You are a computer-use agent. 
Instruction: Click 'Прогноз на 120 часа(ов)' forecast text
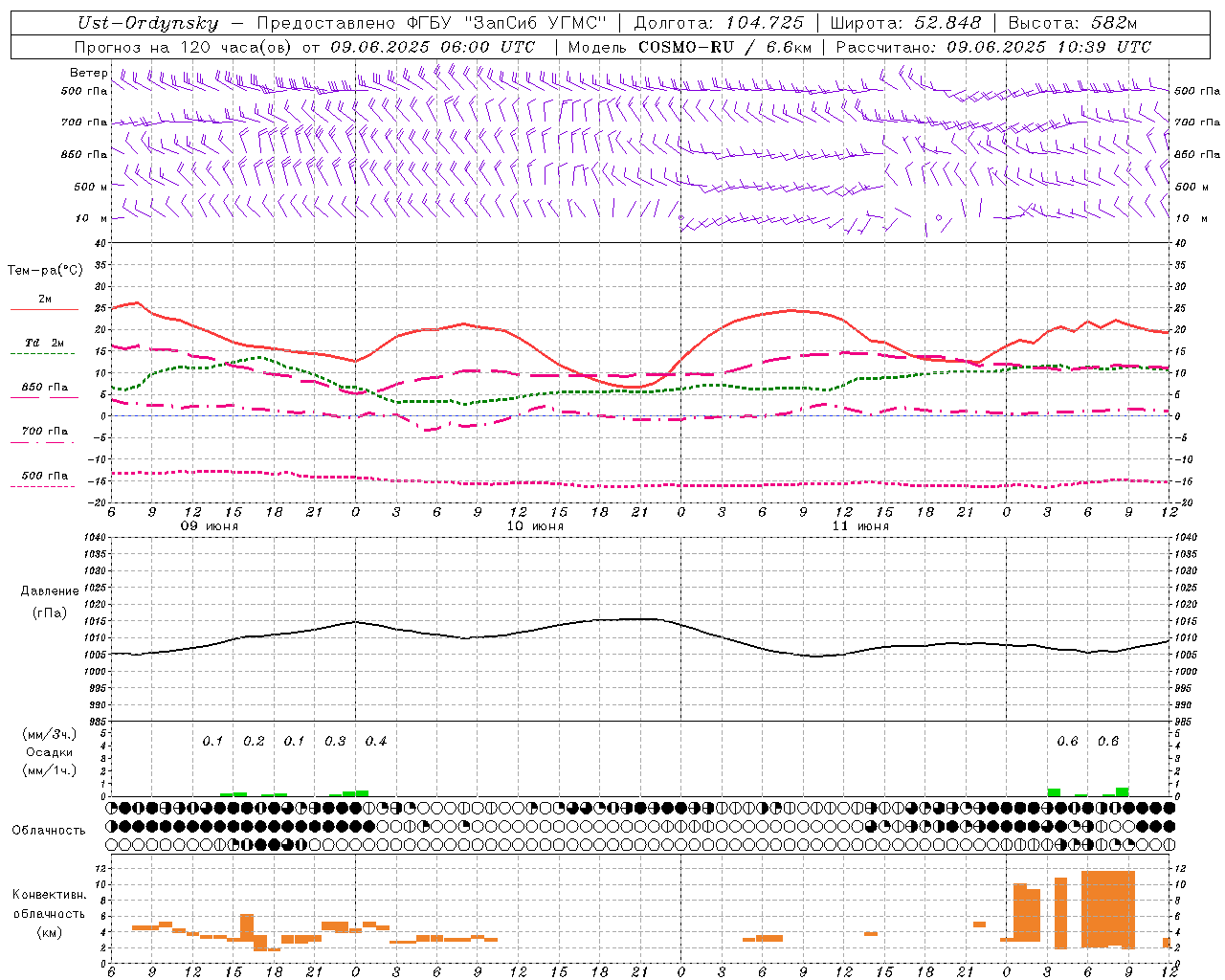(x=184, y=47)
